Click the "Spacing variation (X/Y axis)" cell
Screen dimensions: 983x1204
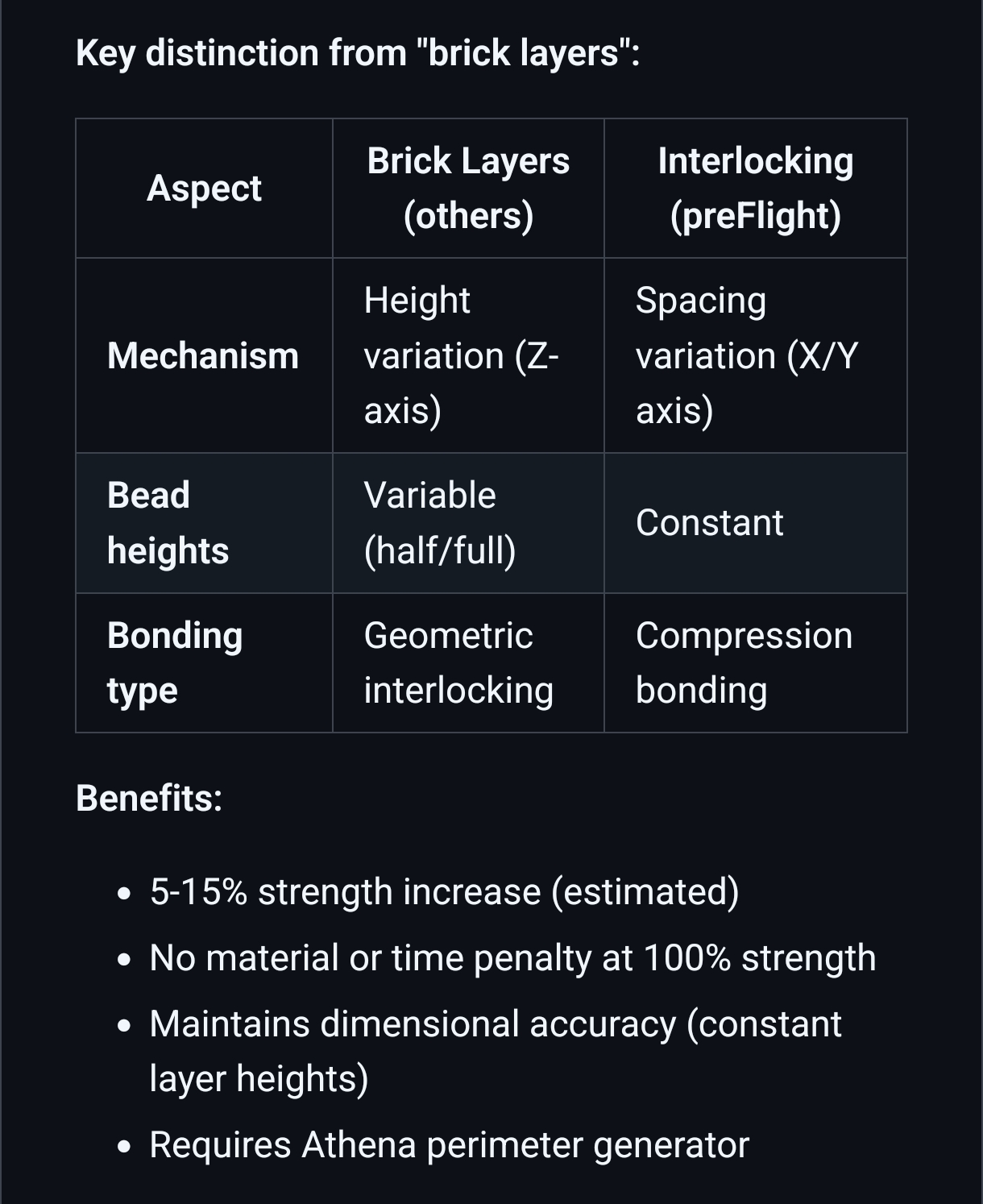(x=746, y=355)
